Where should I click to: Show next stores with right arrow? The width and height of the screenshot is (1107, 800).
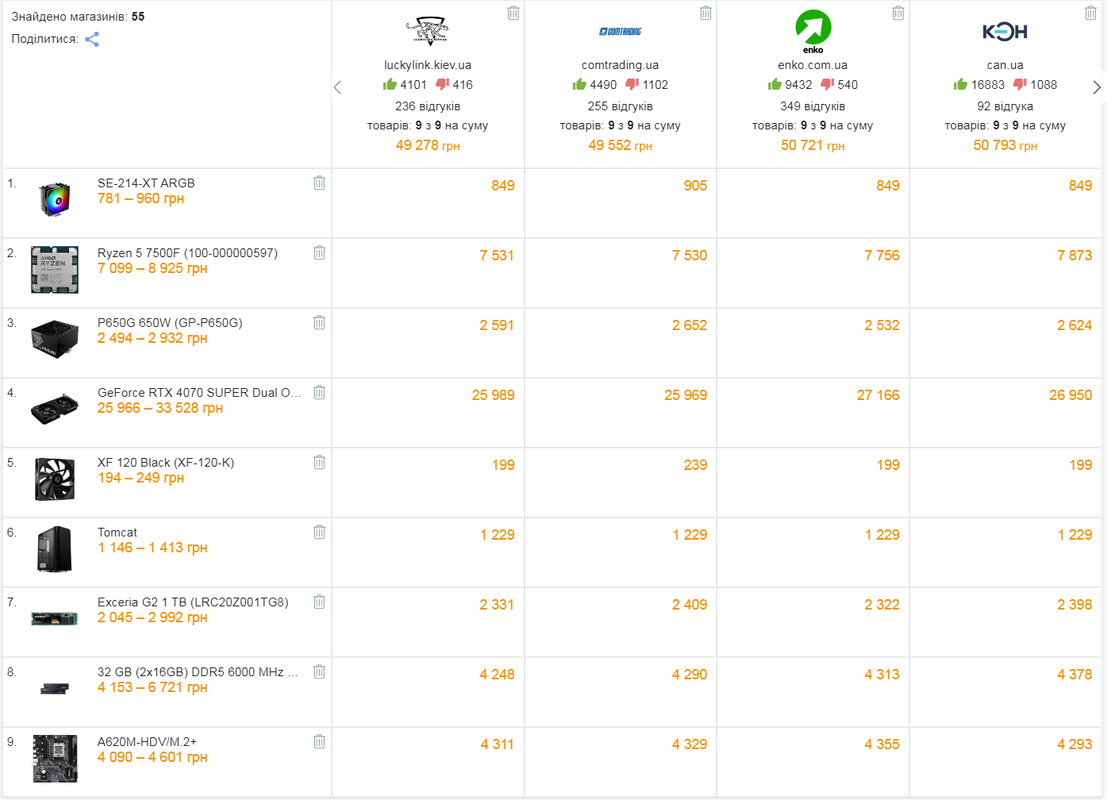coord(1096,88)
